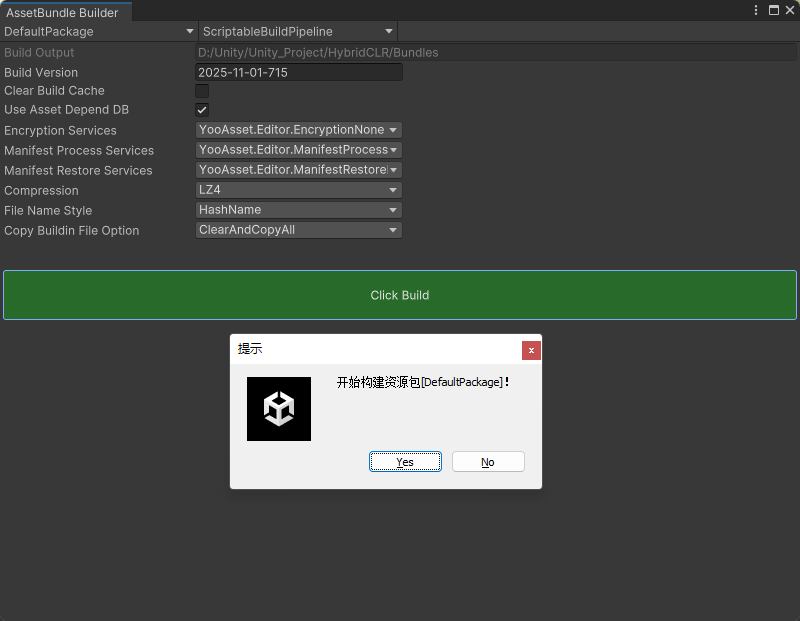Open Copy Buildin File Option dropdown

pos(298,230)
